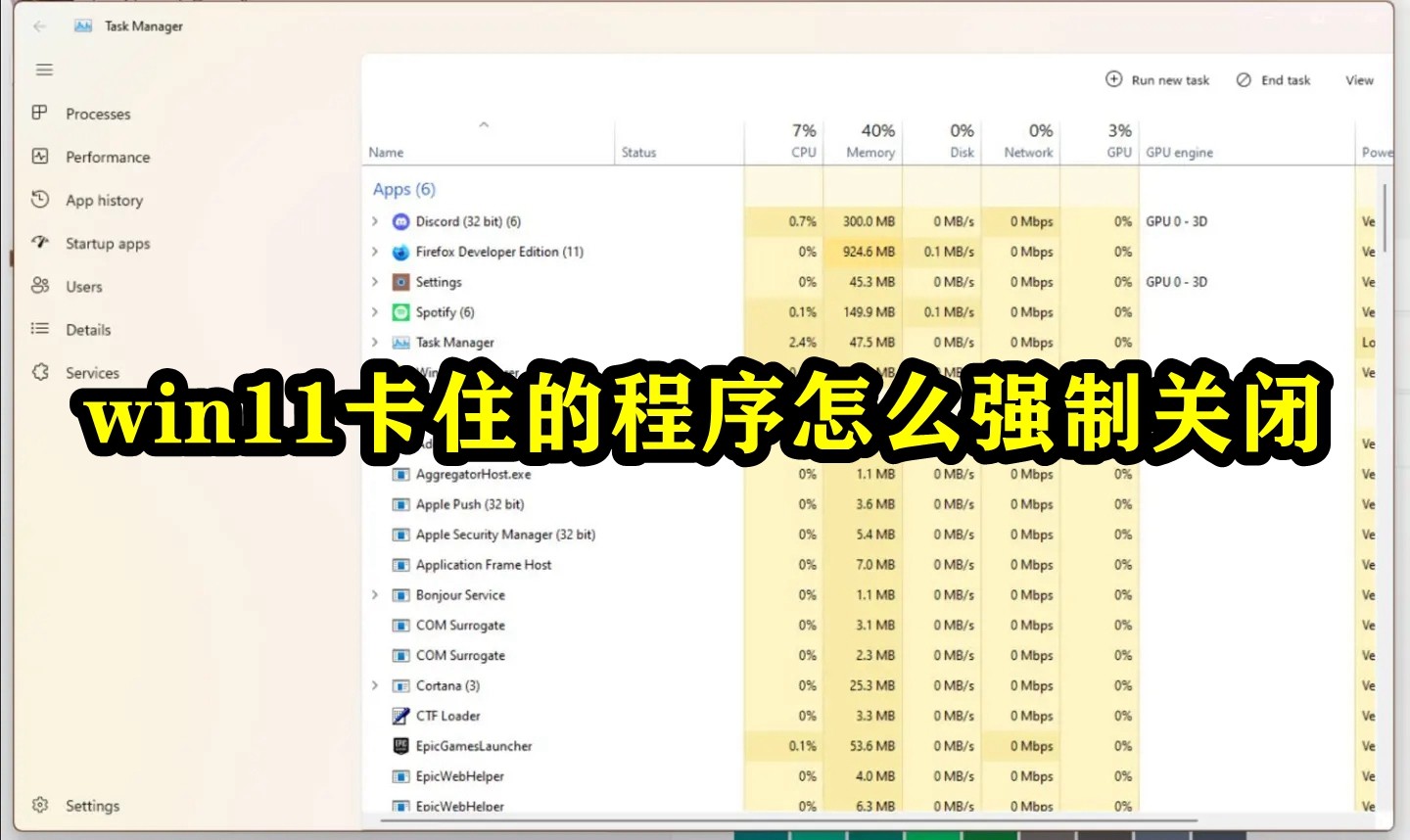Open the View menu
This screenshot has width=1410, height=840.
[1359, 80]
